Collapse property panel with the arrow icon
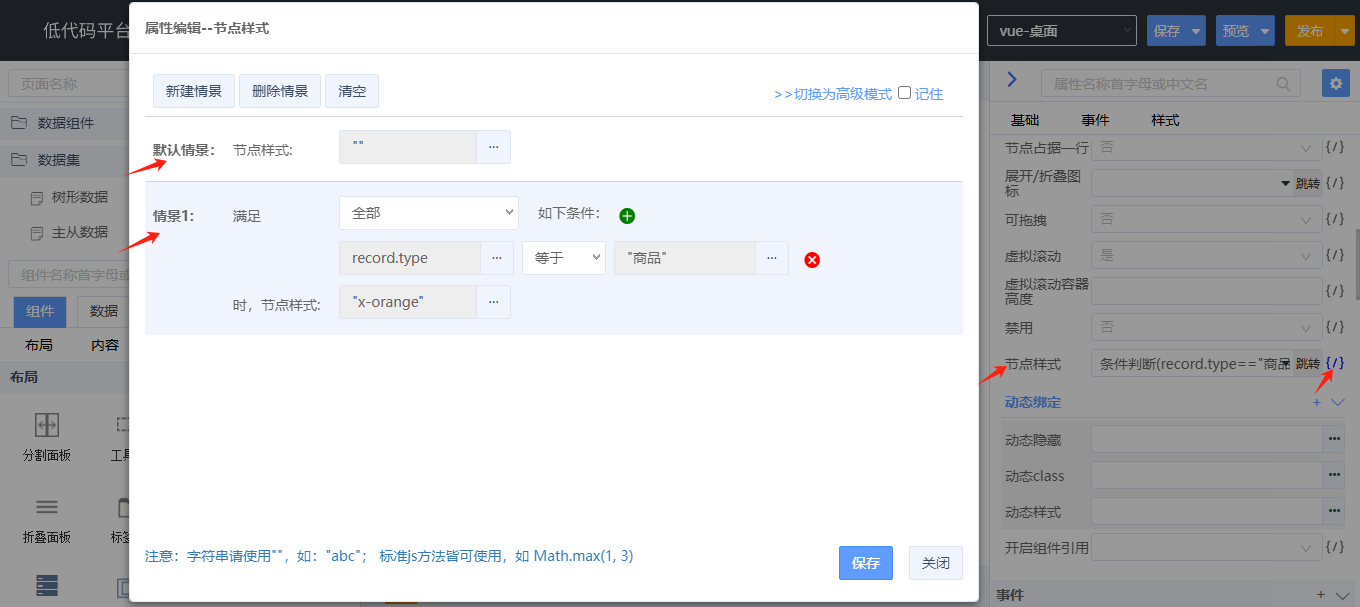1360x607 pixels. pos(1011,79)
